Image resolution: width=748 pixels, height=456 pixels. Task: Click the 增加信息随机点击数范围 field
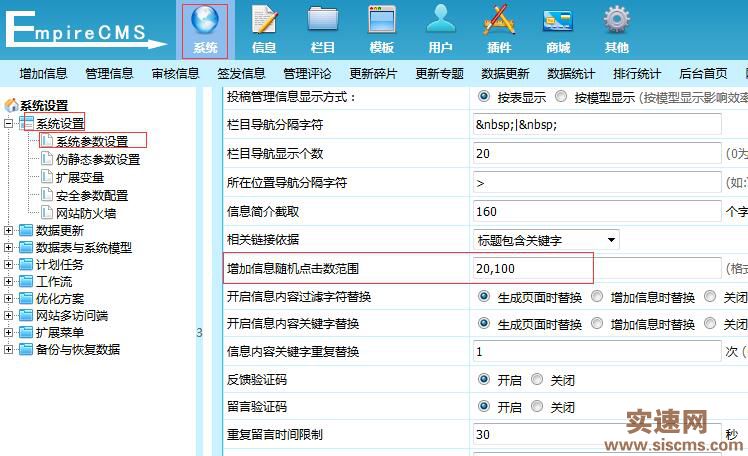(x=597, y=268)
